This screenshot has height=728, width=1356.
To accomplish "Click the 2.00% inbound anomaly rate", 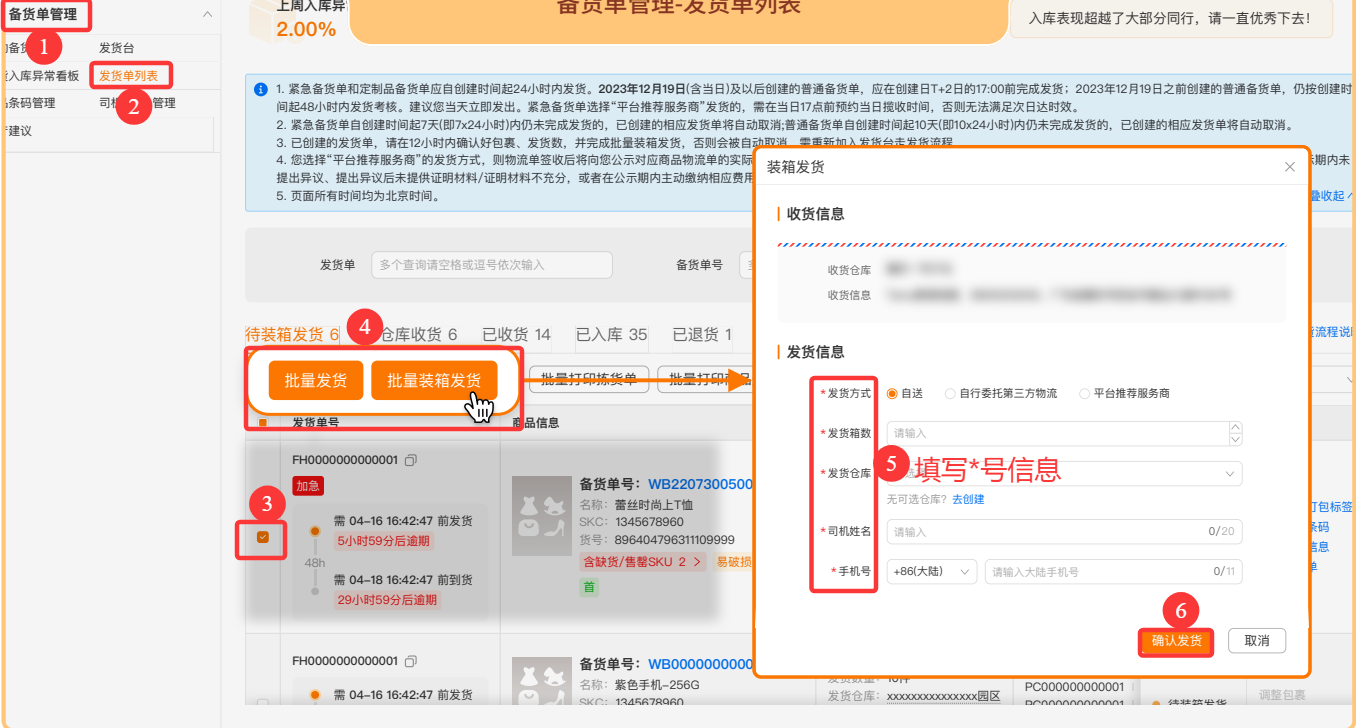I will (x=306, y=29).
